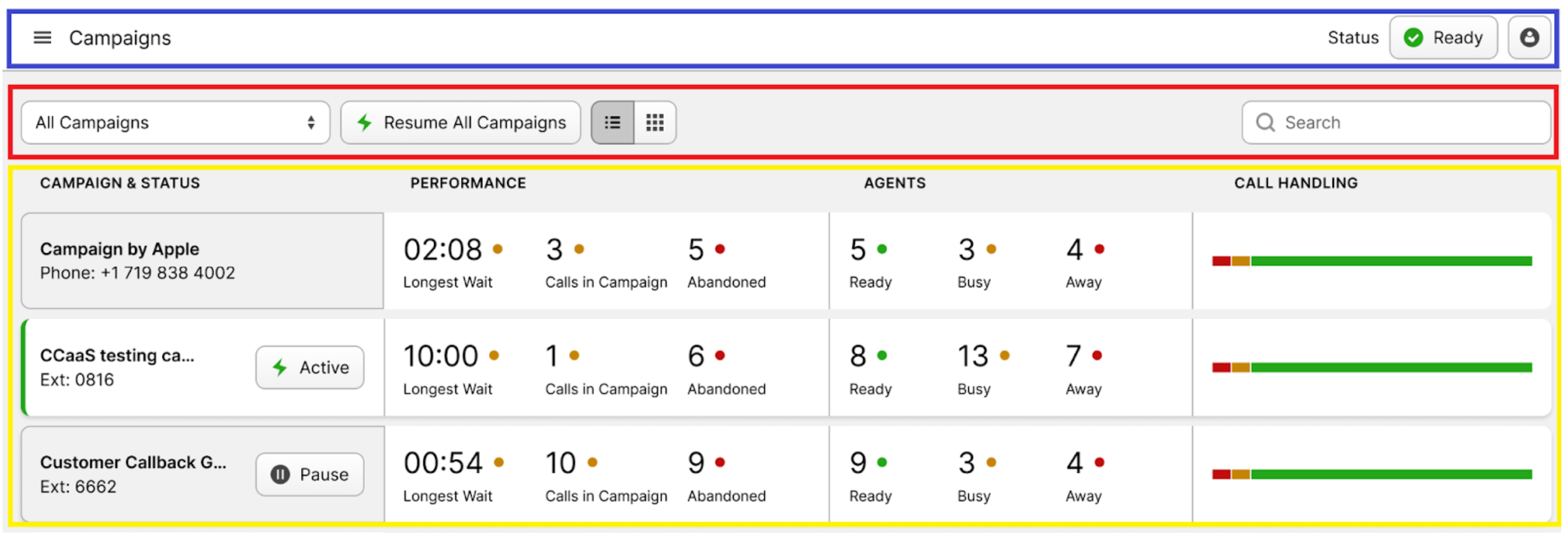Image resolution: width=1568 pixels, height=535 pixels.
Task: Click the pause icon on Customer Callback row
Action: 280,474
